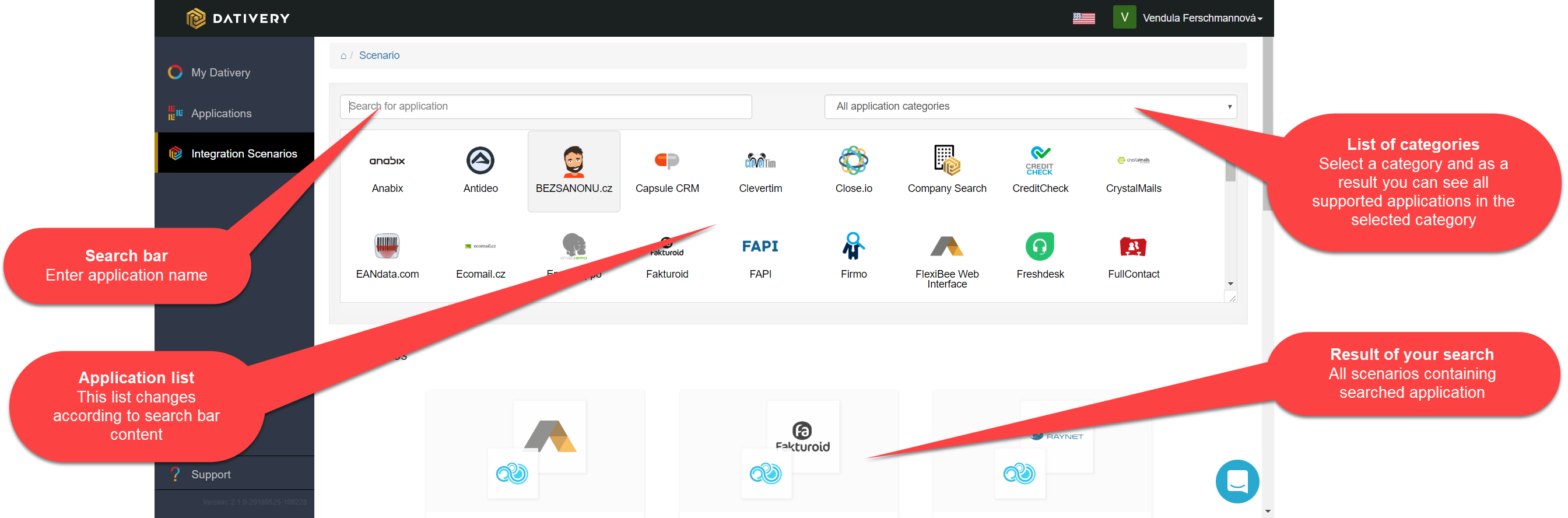Select the Company Search application
Screen dimensions: 1568x518
(947, 171)
